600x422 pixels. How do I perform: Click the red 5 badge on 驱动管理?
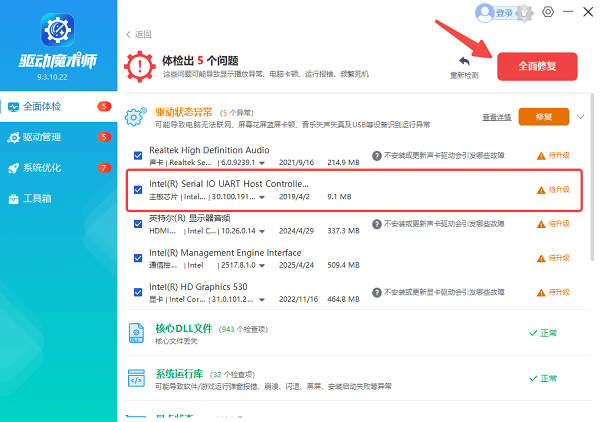tap(104, 137)
